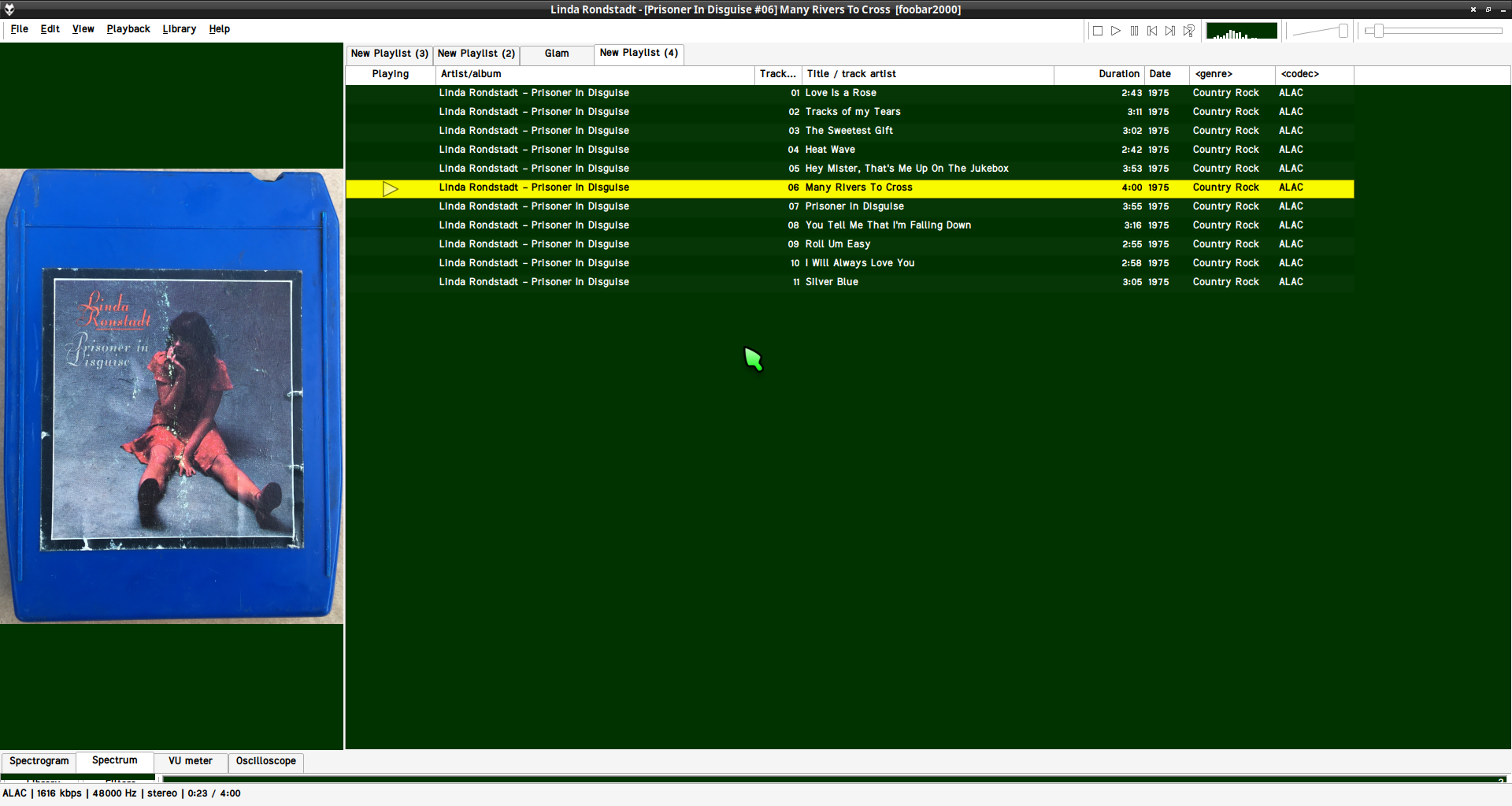This screenshot has width=1512, height=806.
Task: Switch to New Playlist (2) tab
Action: point(476,54)
